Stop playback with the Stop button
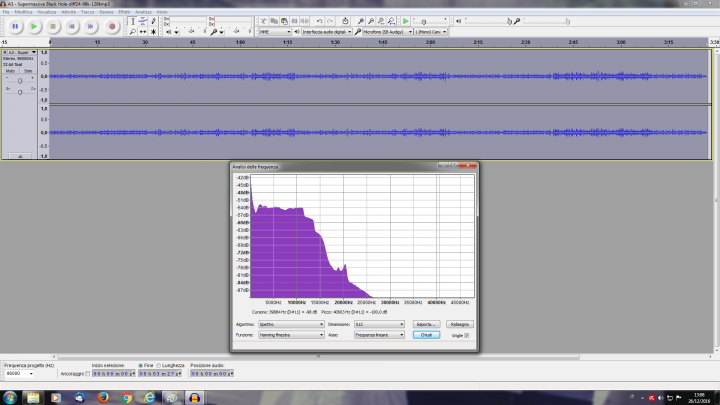The image size is (720, 405). click(x=53, y=27)
